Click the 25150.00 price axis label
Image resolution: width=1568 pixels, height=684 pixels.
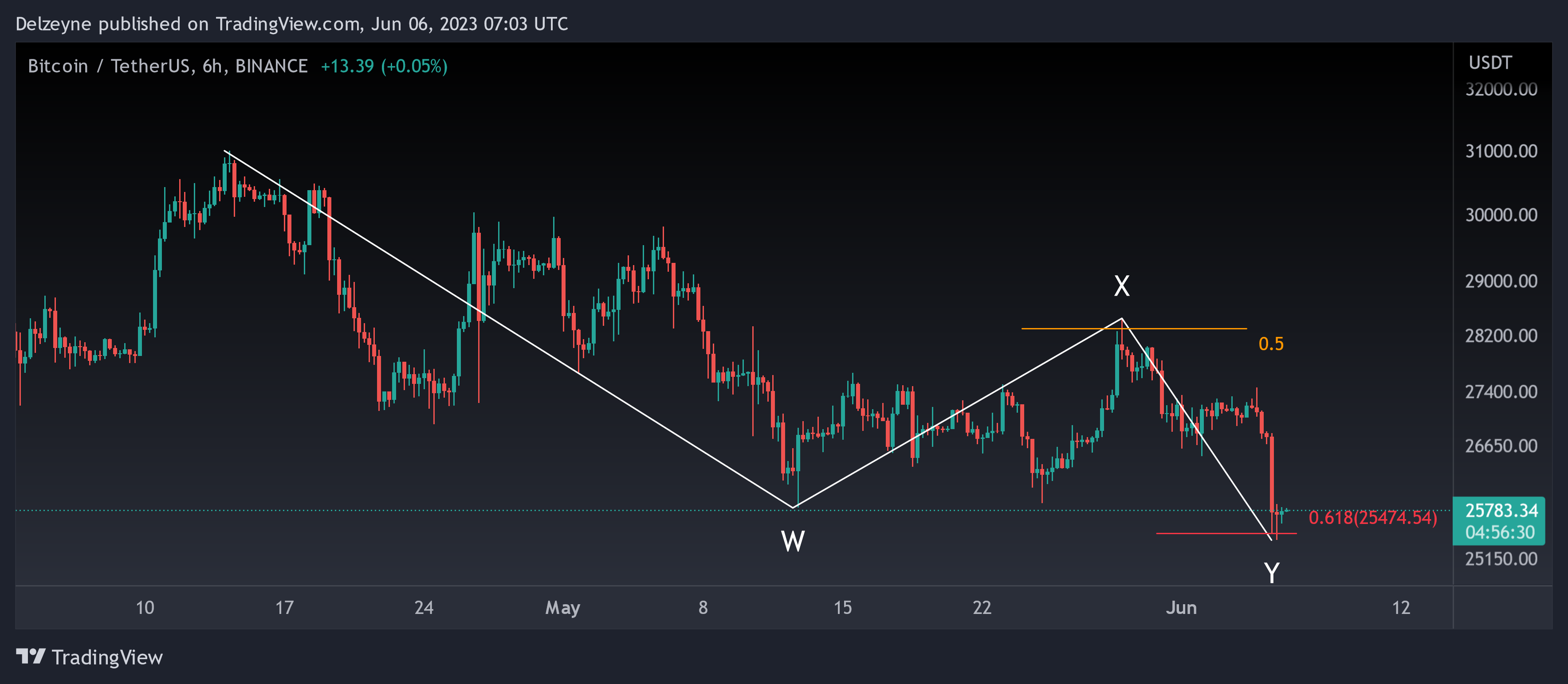1501,559
